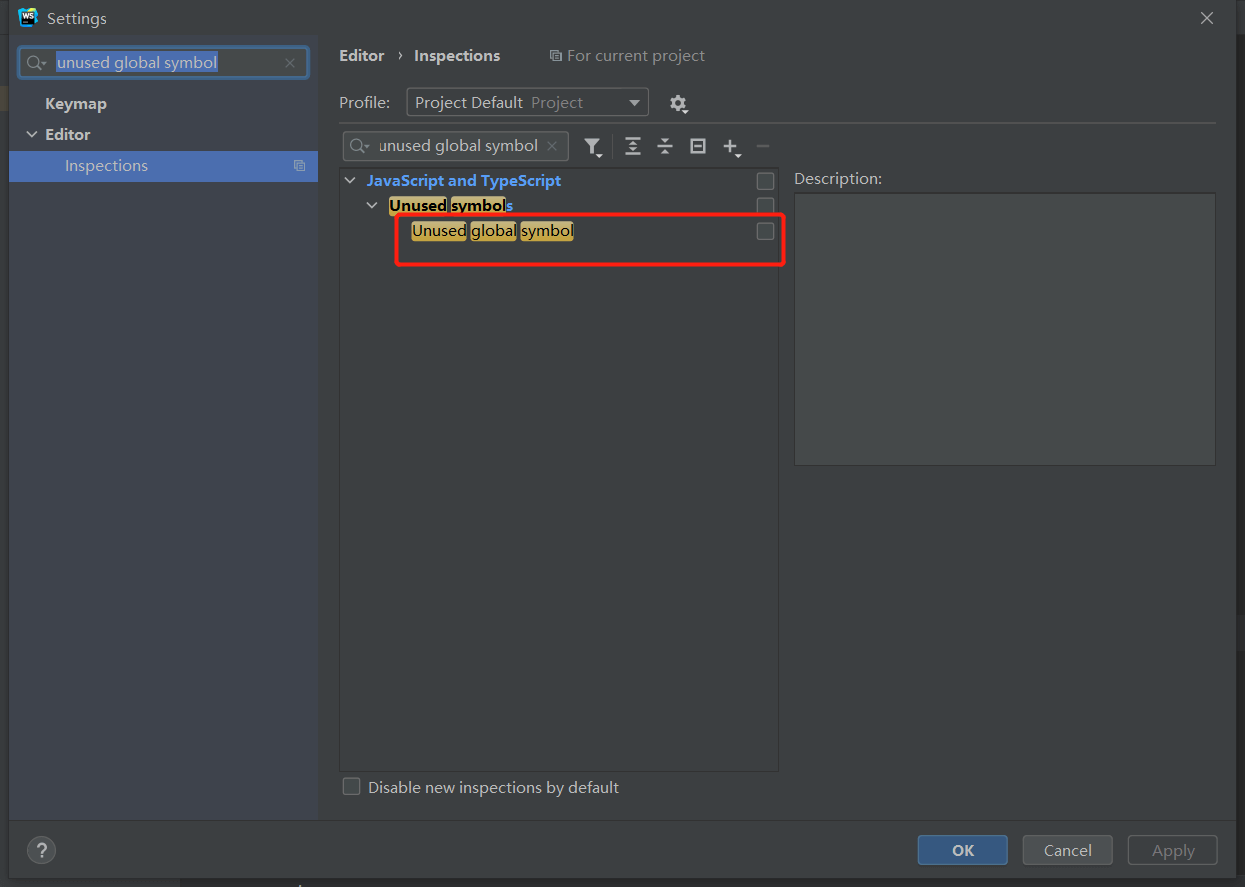Screen dimensions: 1245x887
Task: Open the Project Default profile dropdown
Action: coord(527,103)
